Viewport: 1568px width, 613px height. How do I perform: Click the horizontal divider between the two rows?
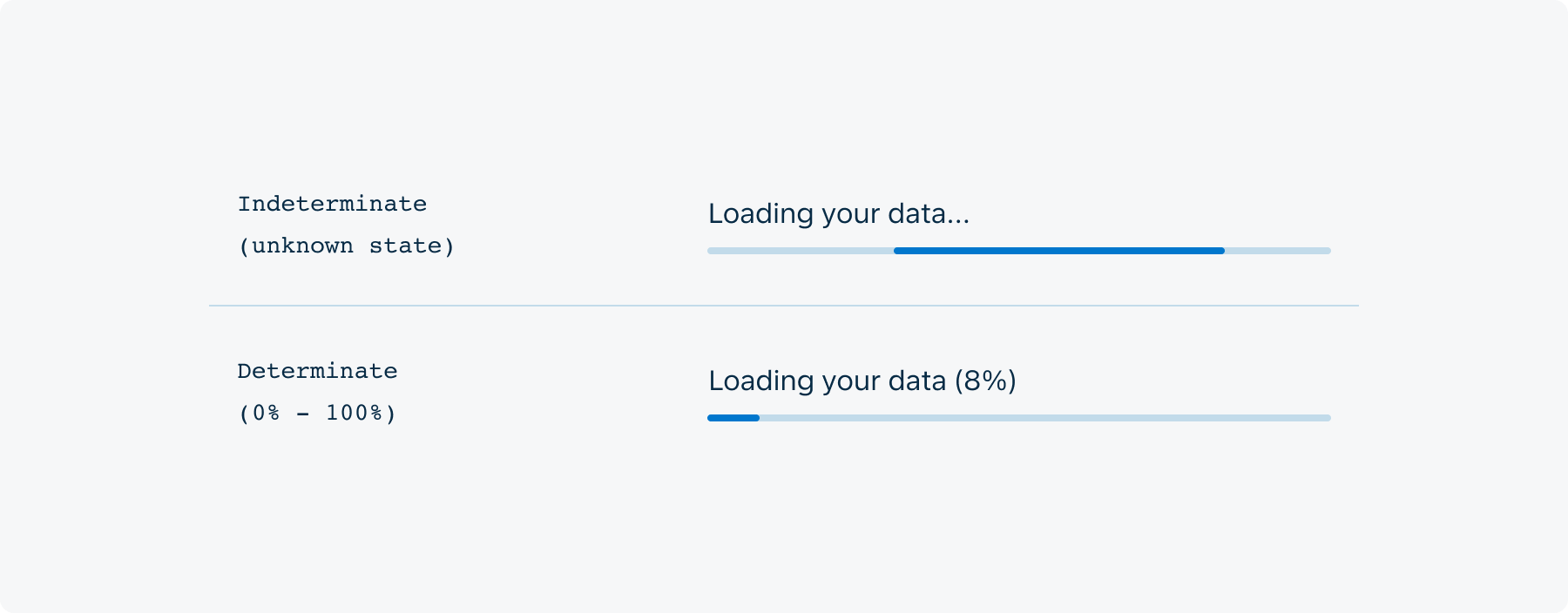784,306
